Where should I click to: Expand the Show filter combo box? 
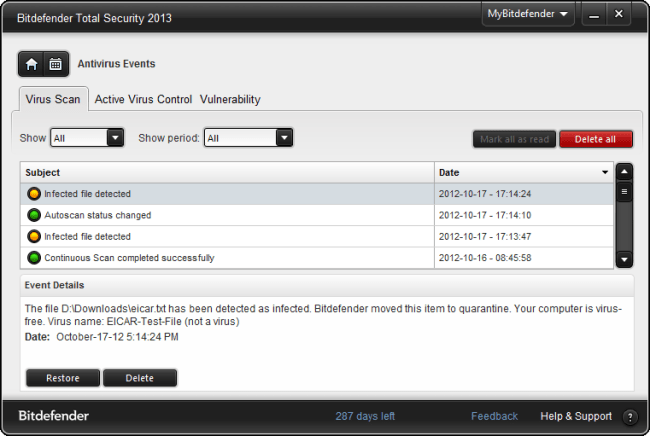(x=87, y=138)
